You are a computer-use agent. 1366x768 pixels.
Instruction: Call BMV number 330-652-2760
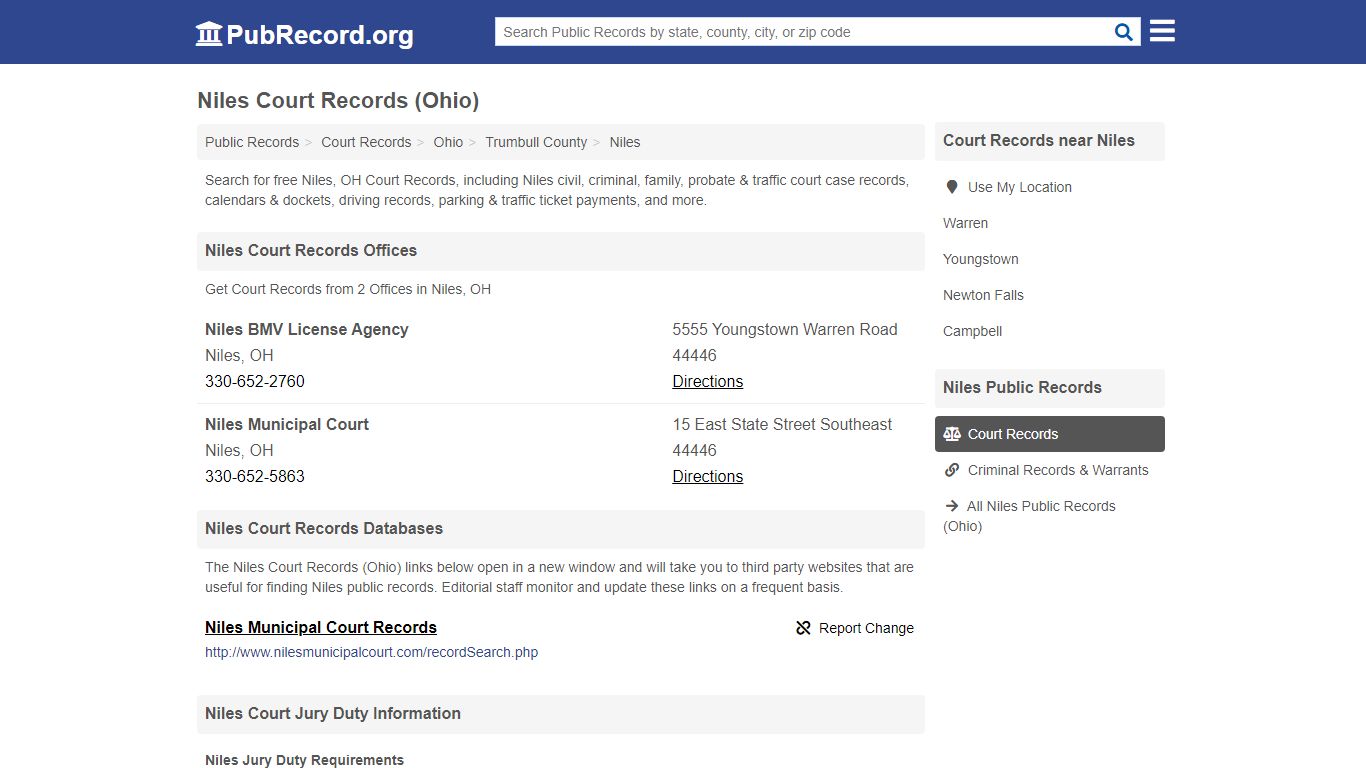coord(255,381)
